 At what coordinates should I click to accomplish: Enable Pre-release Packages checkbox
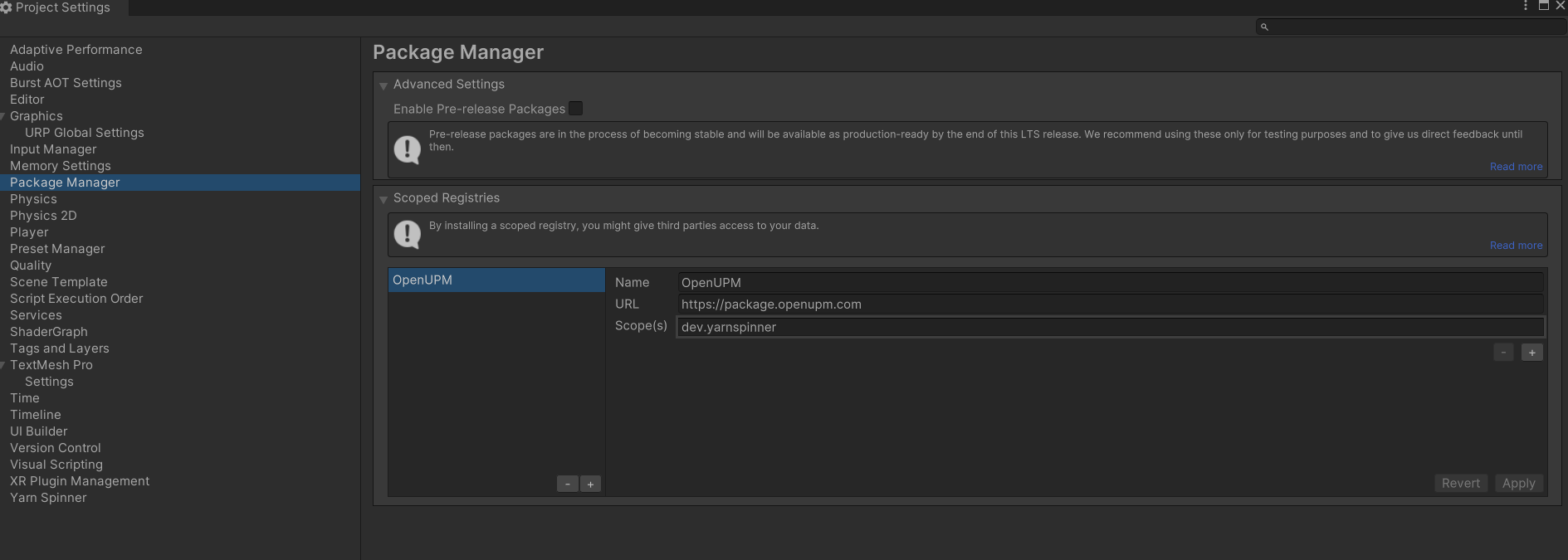point(575,109)
